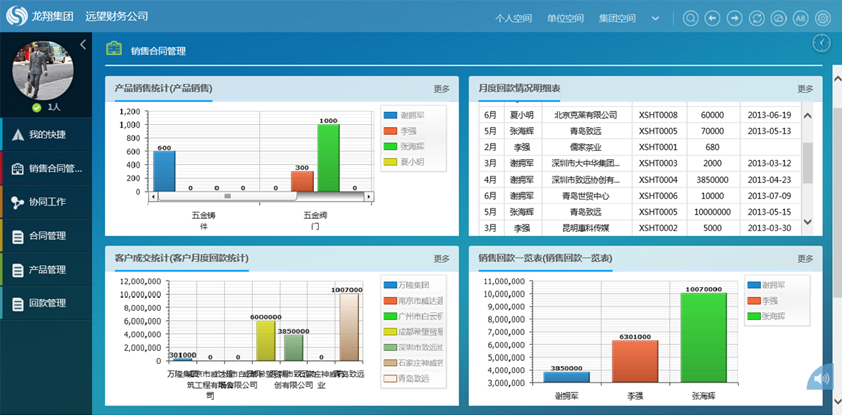Select 月度回款情况明细表 panel title
Screen dimensions: 842x415
[519, 89]
